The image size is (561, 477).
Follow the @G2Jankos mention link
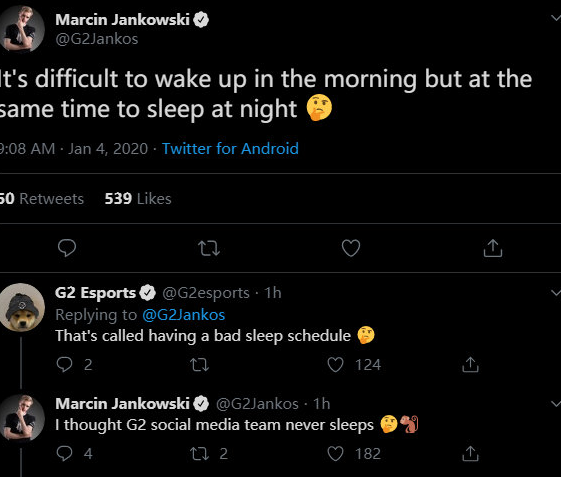pos(184,315)
